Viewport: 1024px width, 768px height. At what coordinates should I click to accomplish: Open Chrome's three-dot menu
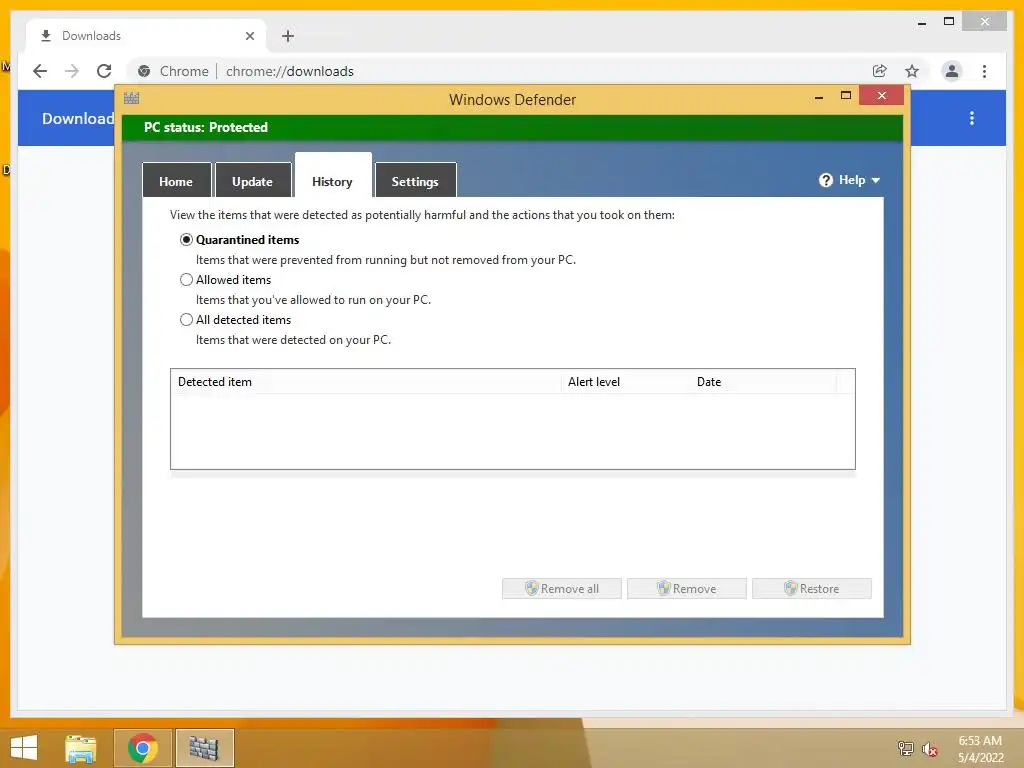click(x=984, y=71)
